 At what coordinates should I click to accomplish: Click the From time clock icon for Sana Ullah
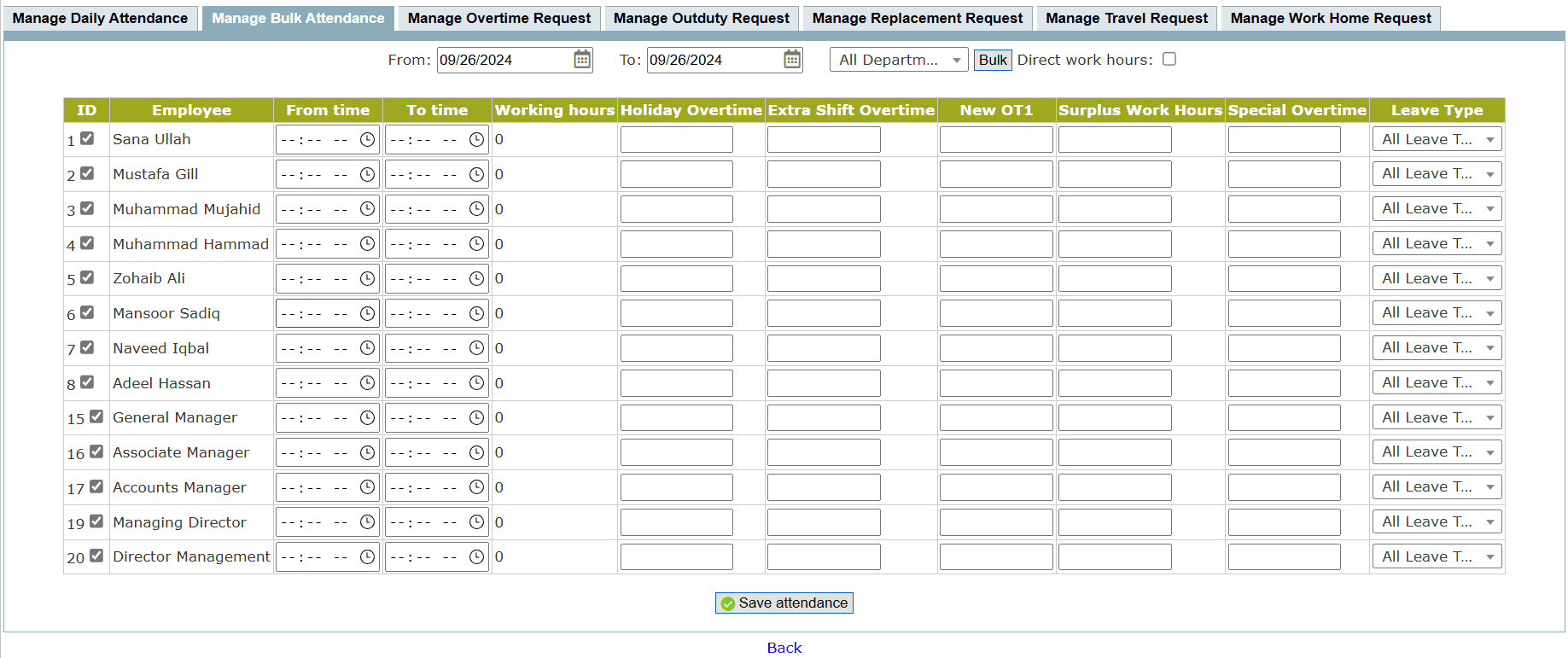click(367, 140)
